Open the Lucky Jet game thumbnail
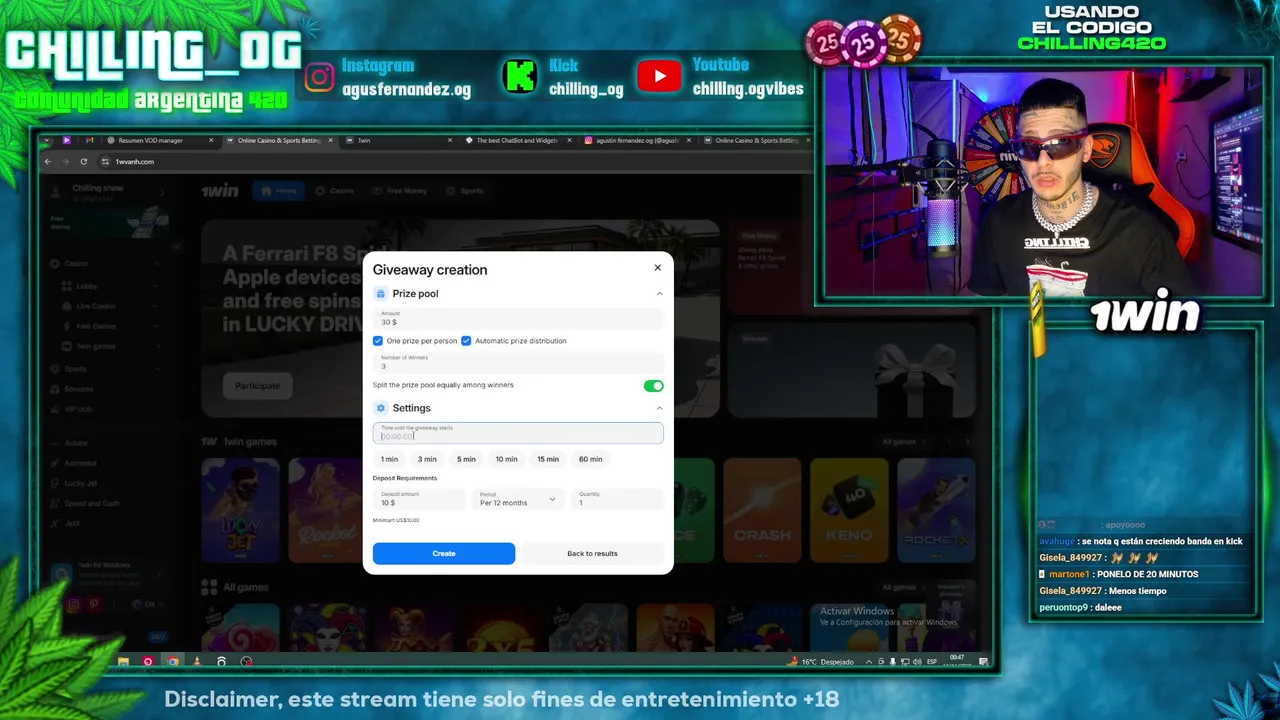This screenshot has width=1280, height=720. coord(240,510)
